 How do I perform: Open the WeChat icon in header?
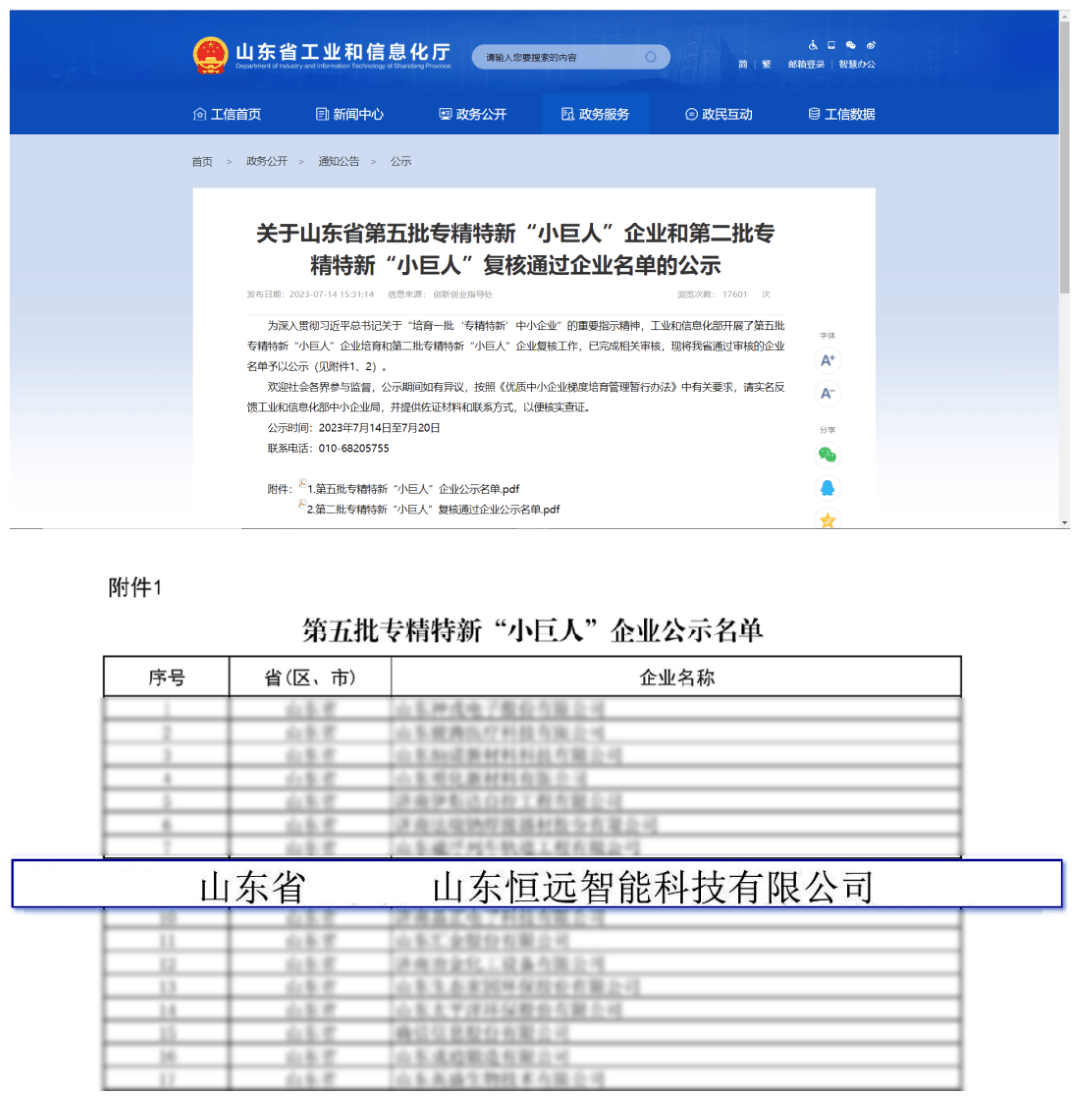pos(851,45)
